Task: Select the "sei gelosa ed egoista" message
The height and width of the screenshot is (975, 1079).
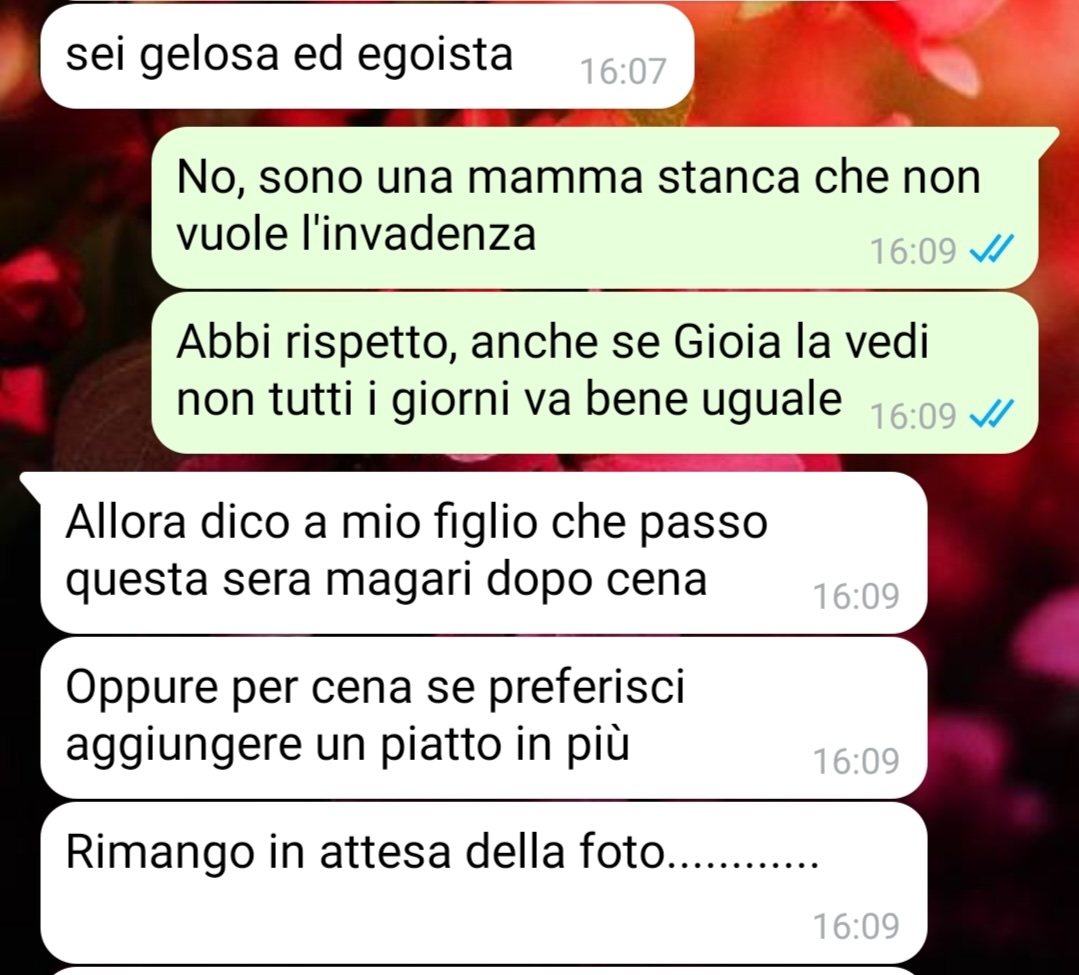Action: point(367,56)
